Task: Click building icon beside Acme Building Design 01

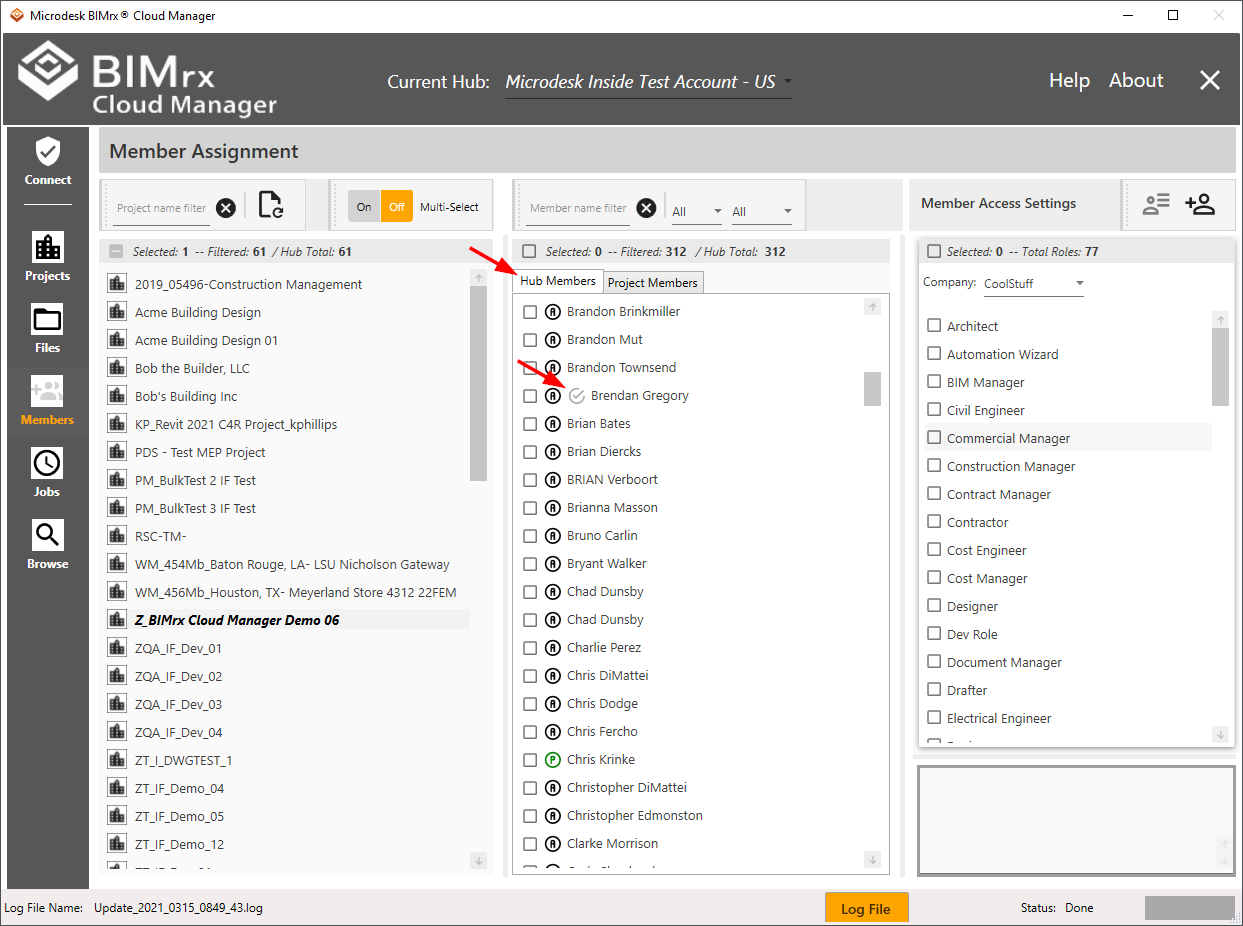Action: pos(116,340)
